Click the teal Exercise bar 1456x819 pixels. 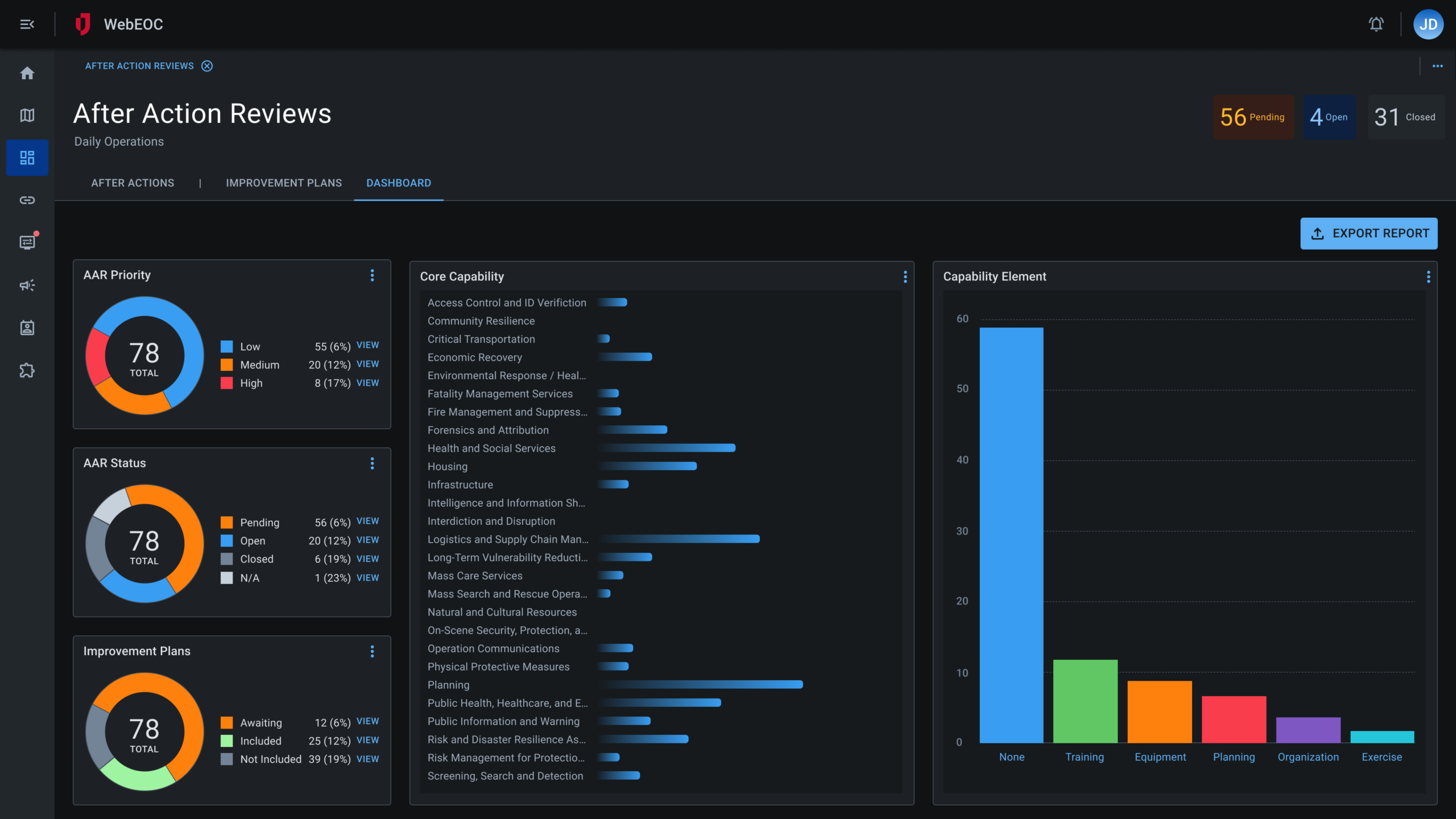1382,737
